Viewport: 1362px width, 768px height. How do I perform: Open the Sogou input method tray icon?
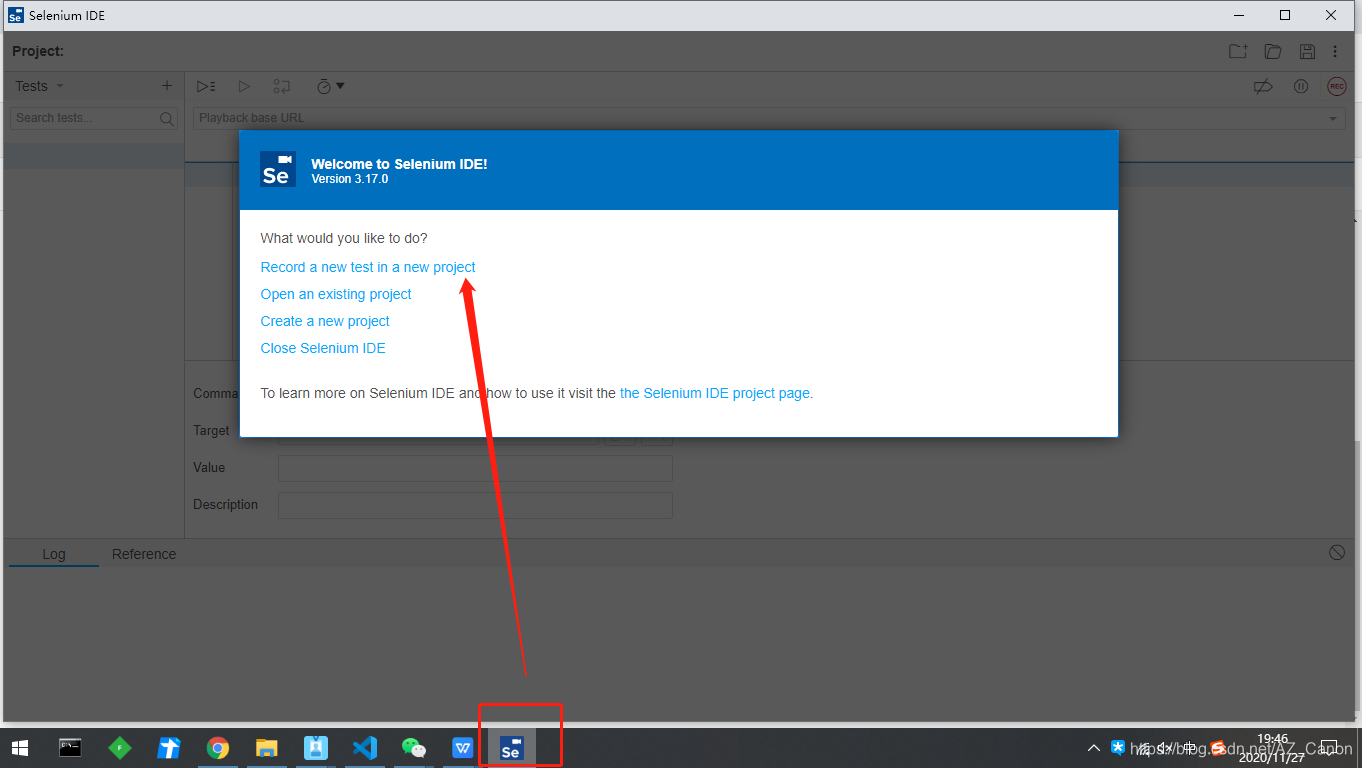click(1217, 747)
